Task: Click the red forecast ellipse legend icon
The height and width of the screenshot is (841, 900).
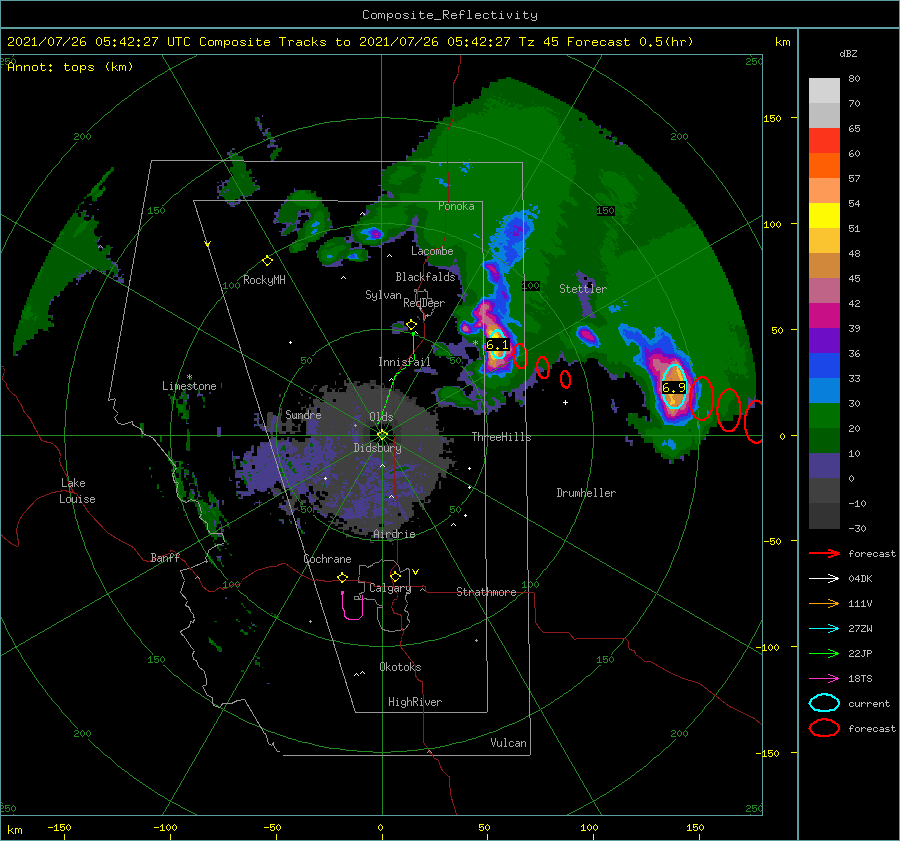Action: click(824, 728)
